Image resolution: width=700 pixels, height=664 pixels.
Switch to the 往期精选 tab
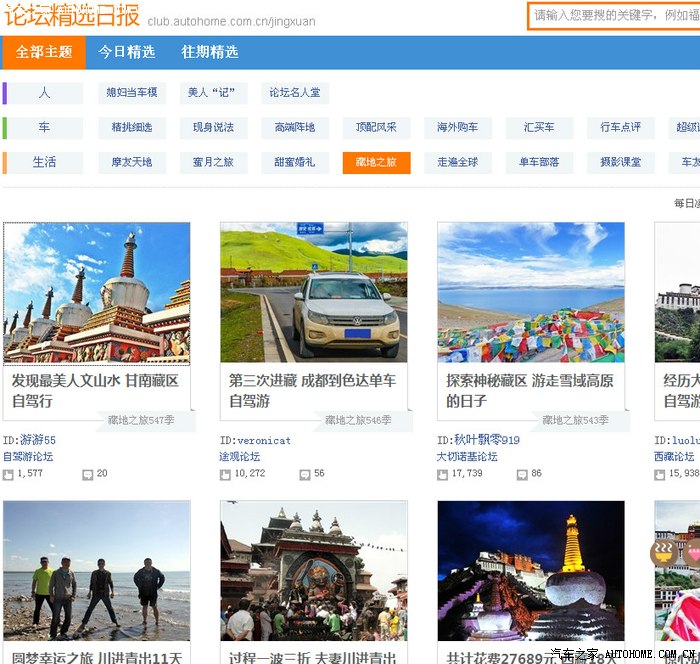click(x=210, y=52)
